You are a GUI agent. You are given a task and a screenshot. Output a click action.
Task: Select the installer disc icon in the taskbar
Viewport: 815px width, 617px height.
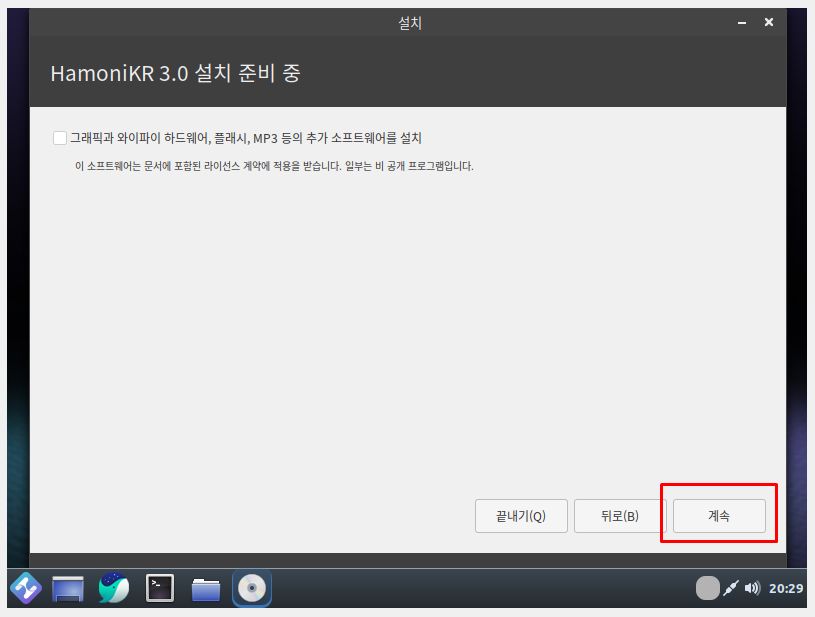[x=252, y=588]
